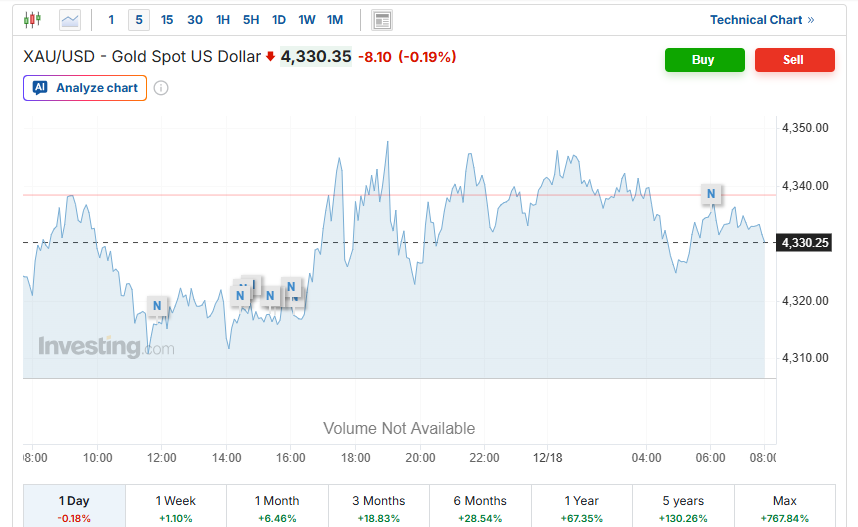
Task: Click the 4,330.25 current price label
Action: tap(805, 243)
